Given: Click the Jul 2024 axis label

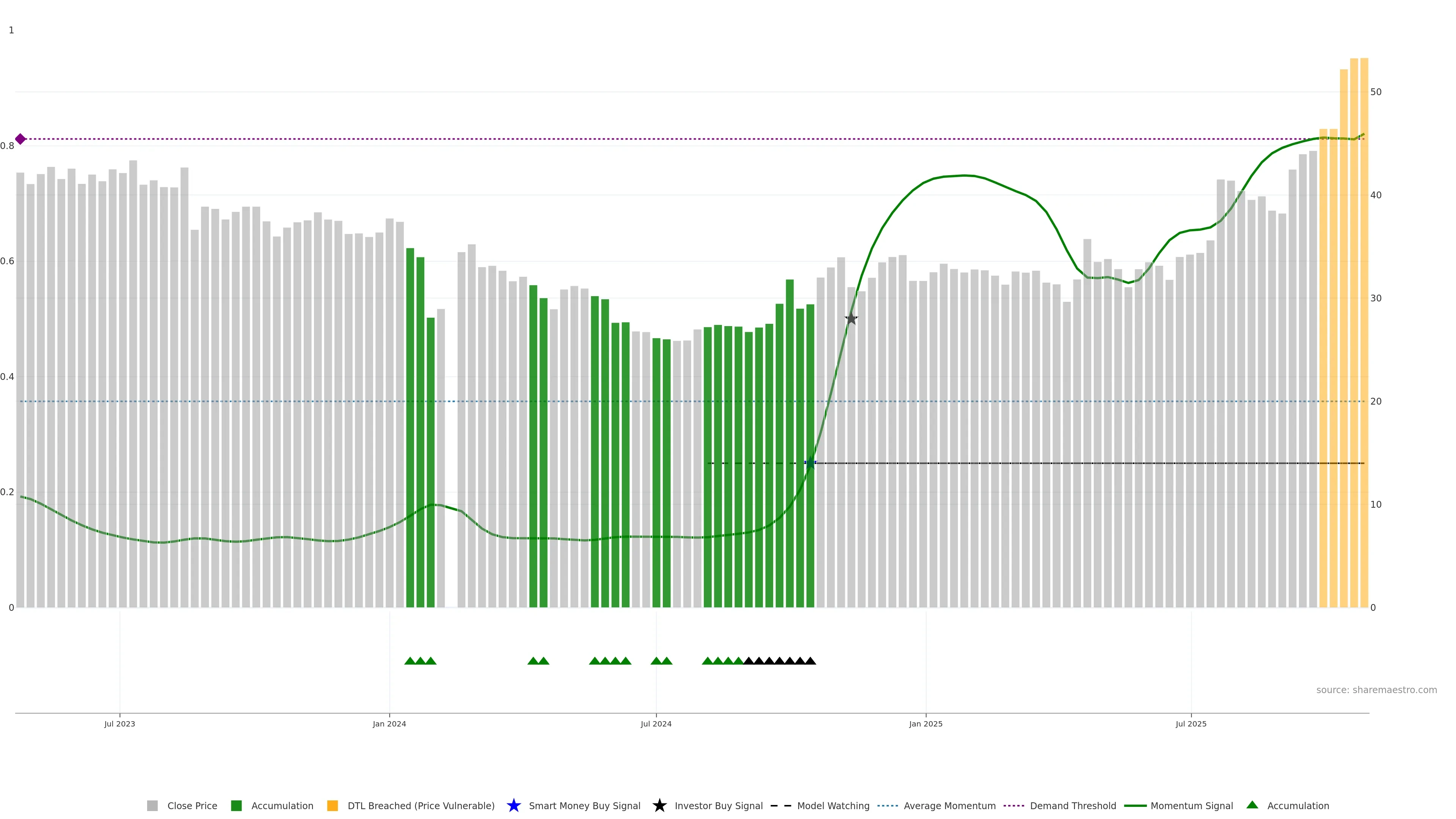Looking at the screenshot, I should 656,724.
